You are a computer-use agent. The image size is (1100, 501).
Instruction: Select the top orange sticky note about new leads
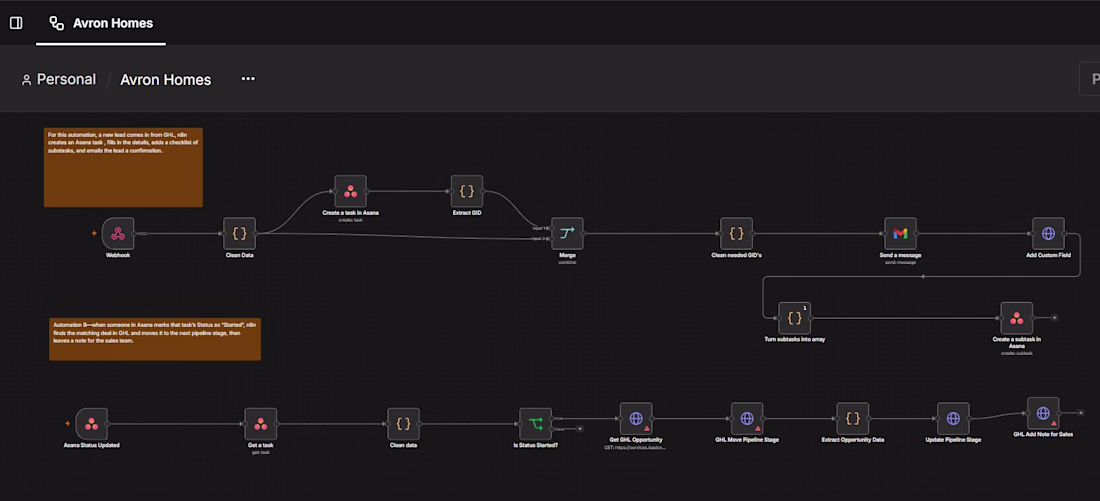coord(123,167)
